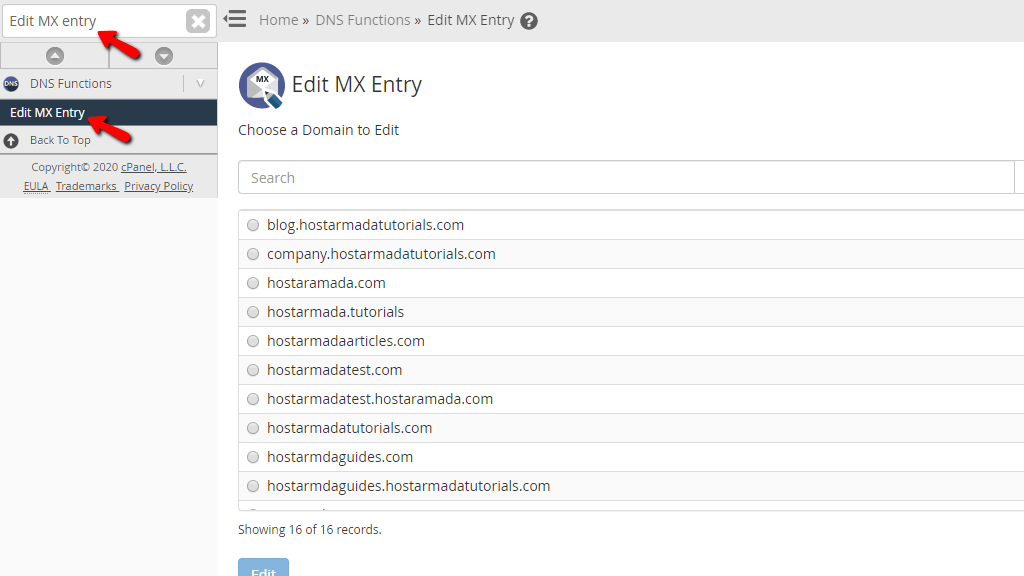
Task: Click inside the domain Search field
Action: click(x=500, y=177)
